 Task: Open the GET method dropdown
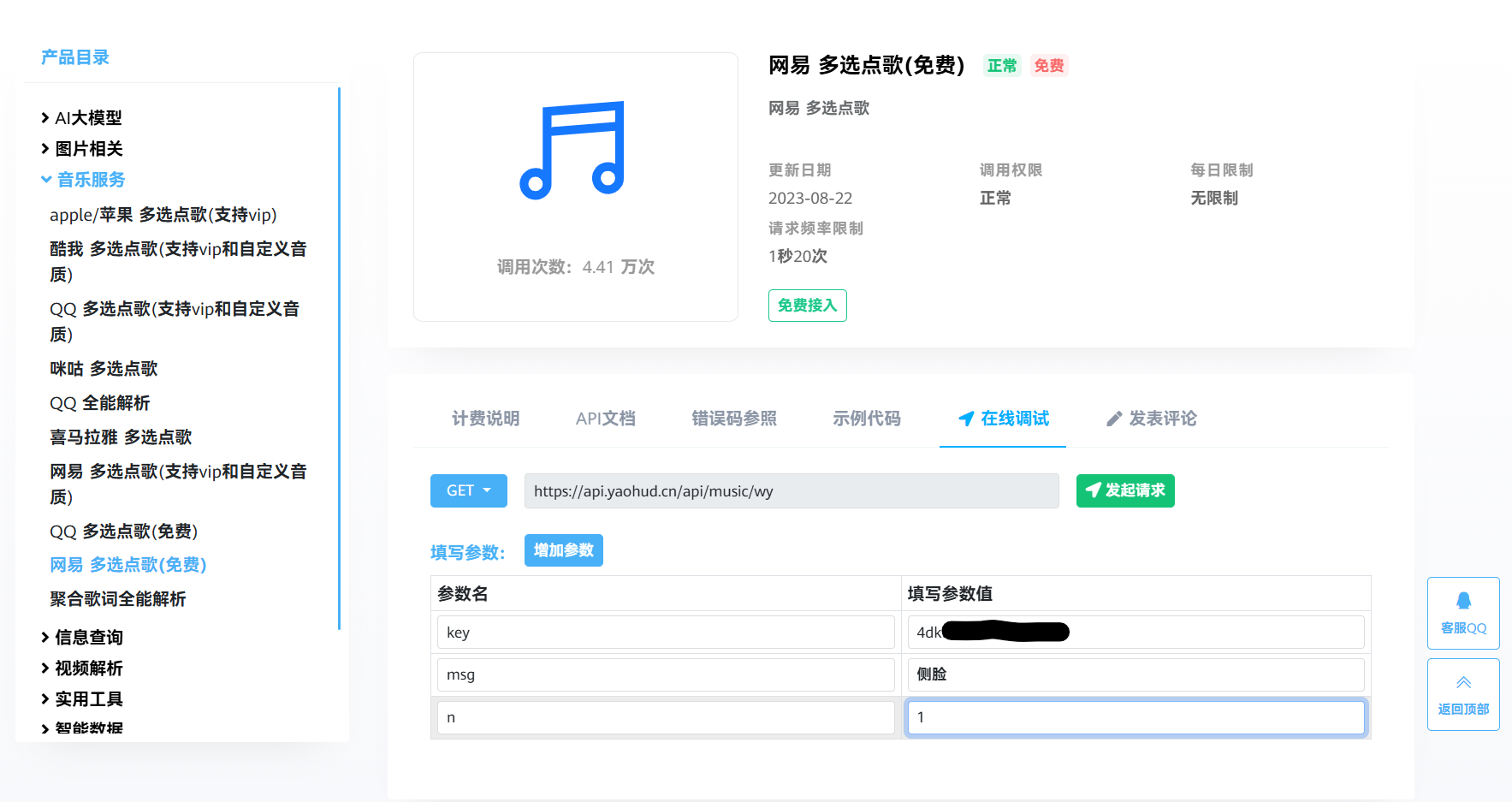[x=469, y=490]
